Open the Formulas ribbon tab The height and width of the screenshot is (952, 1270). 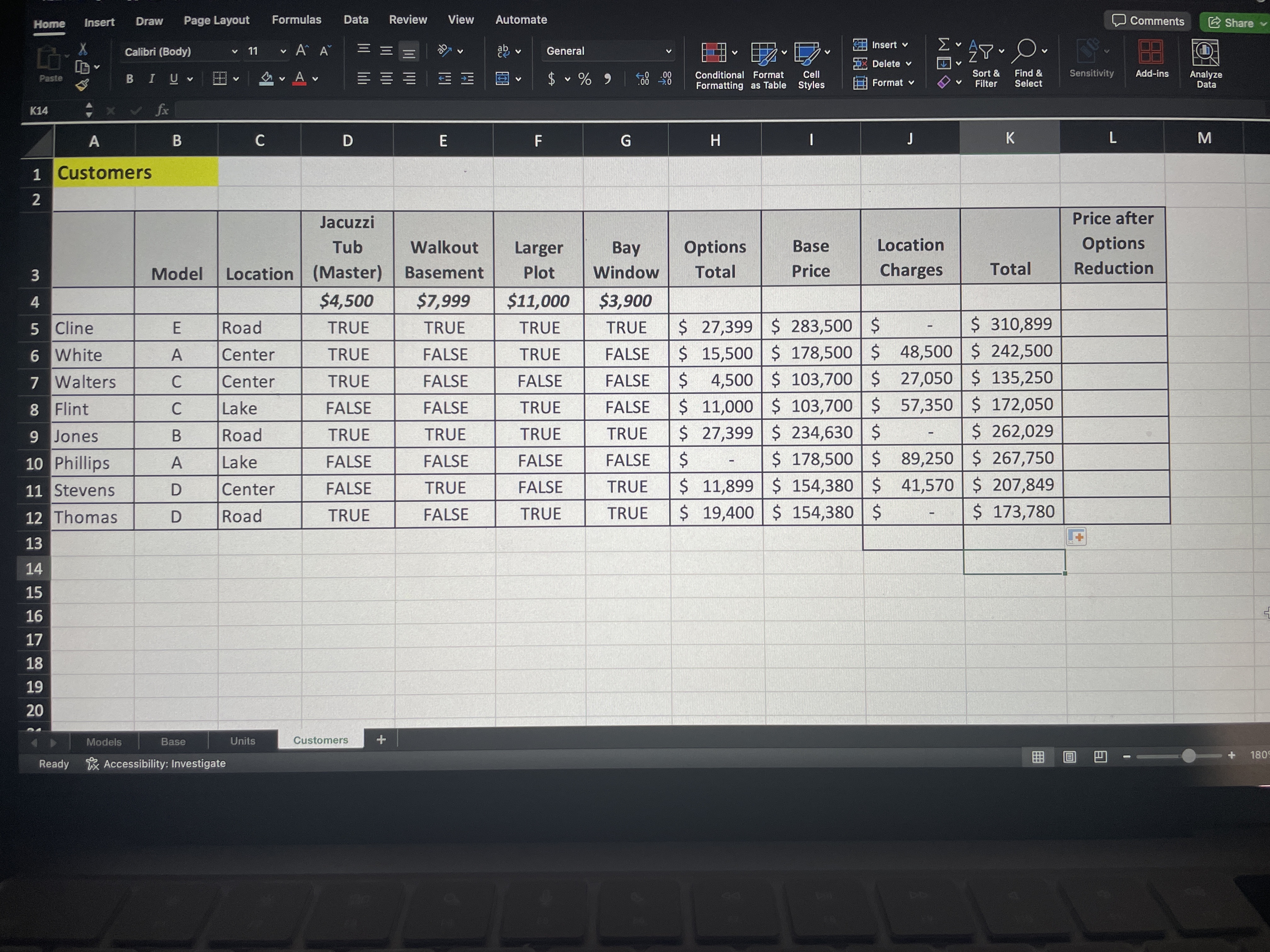point(296,20)
